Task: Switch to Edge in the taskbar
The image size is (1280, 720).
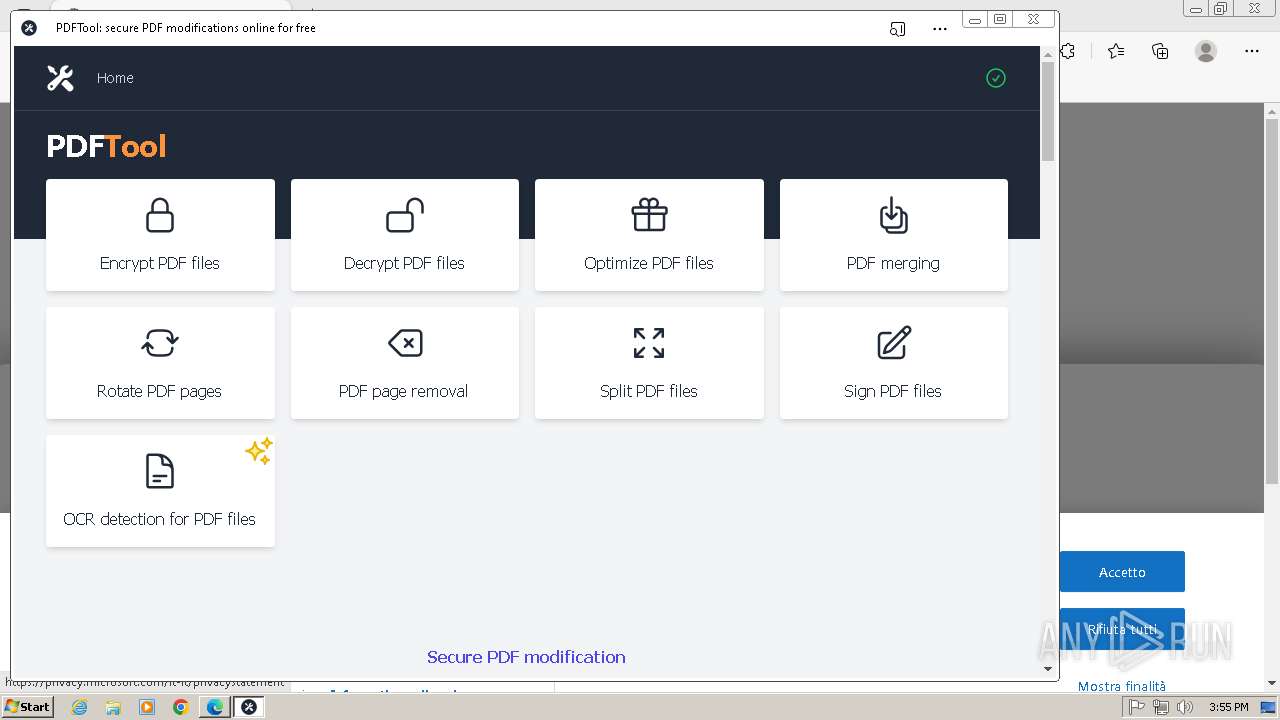Action: point(215,707)
